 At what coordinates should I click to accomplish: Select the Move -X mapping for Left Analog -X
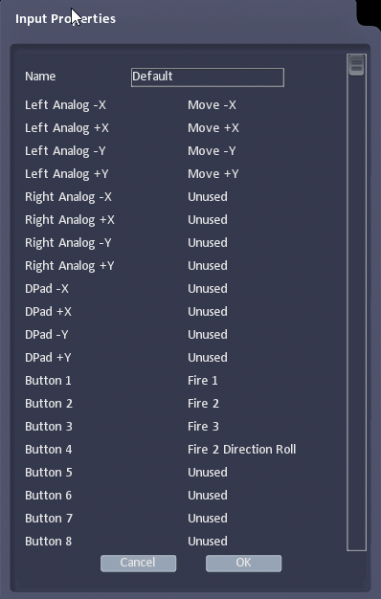(212, 105)
